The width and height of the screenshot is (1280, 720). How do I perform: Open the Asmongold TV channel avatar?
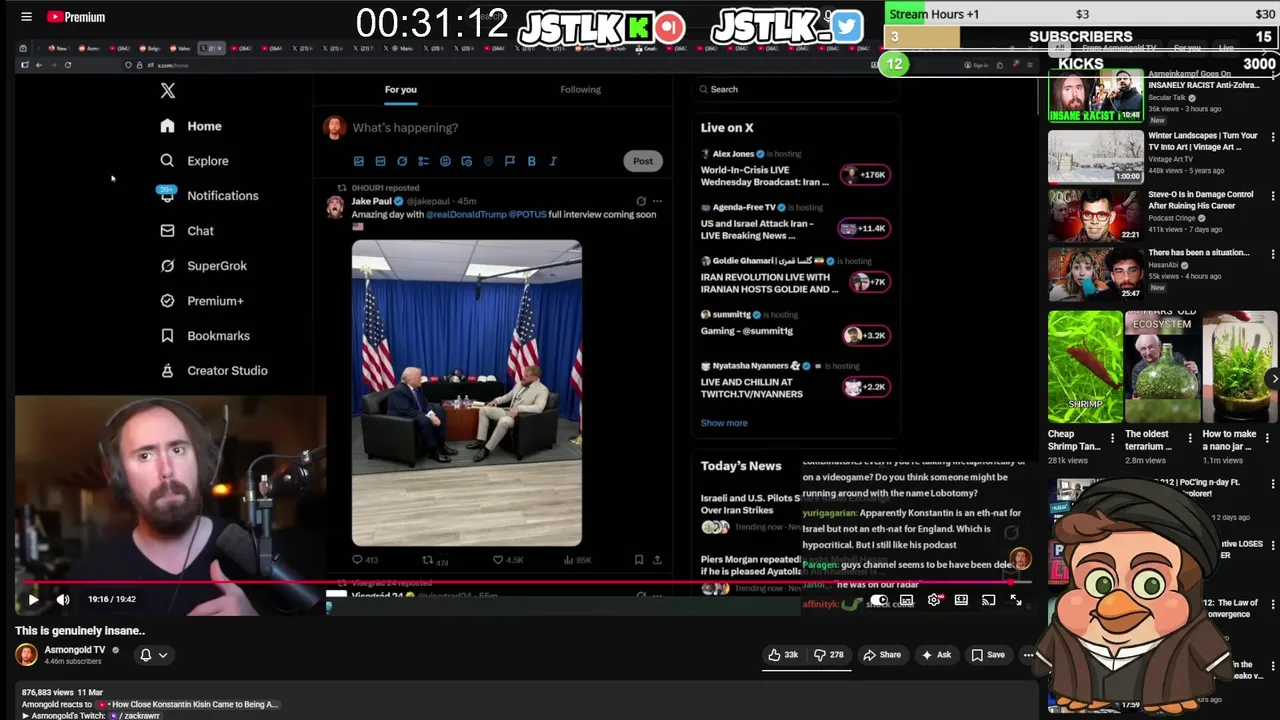coord(26,655)
